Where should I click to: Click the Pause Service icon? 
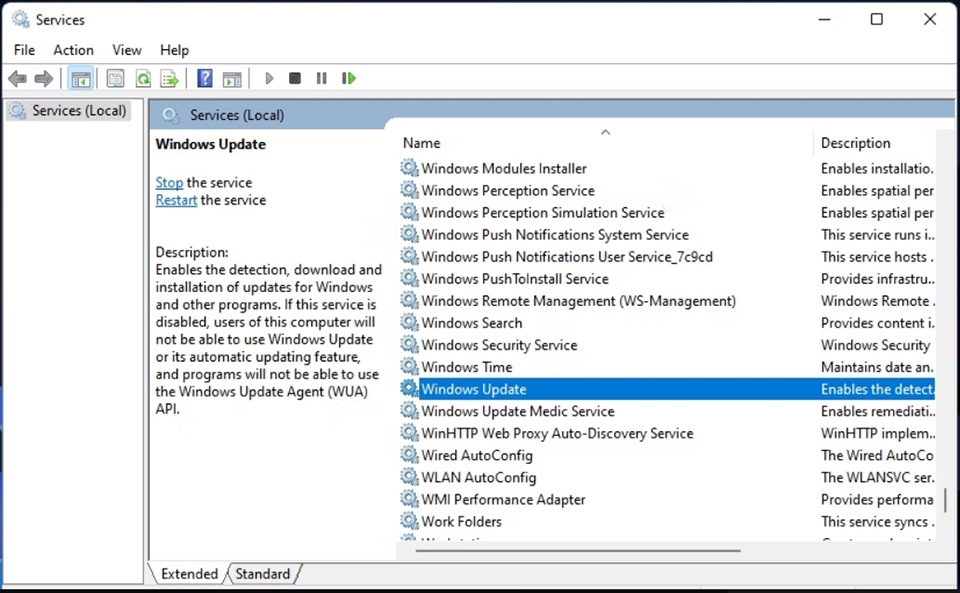point(321,78)
